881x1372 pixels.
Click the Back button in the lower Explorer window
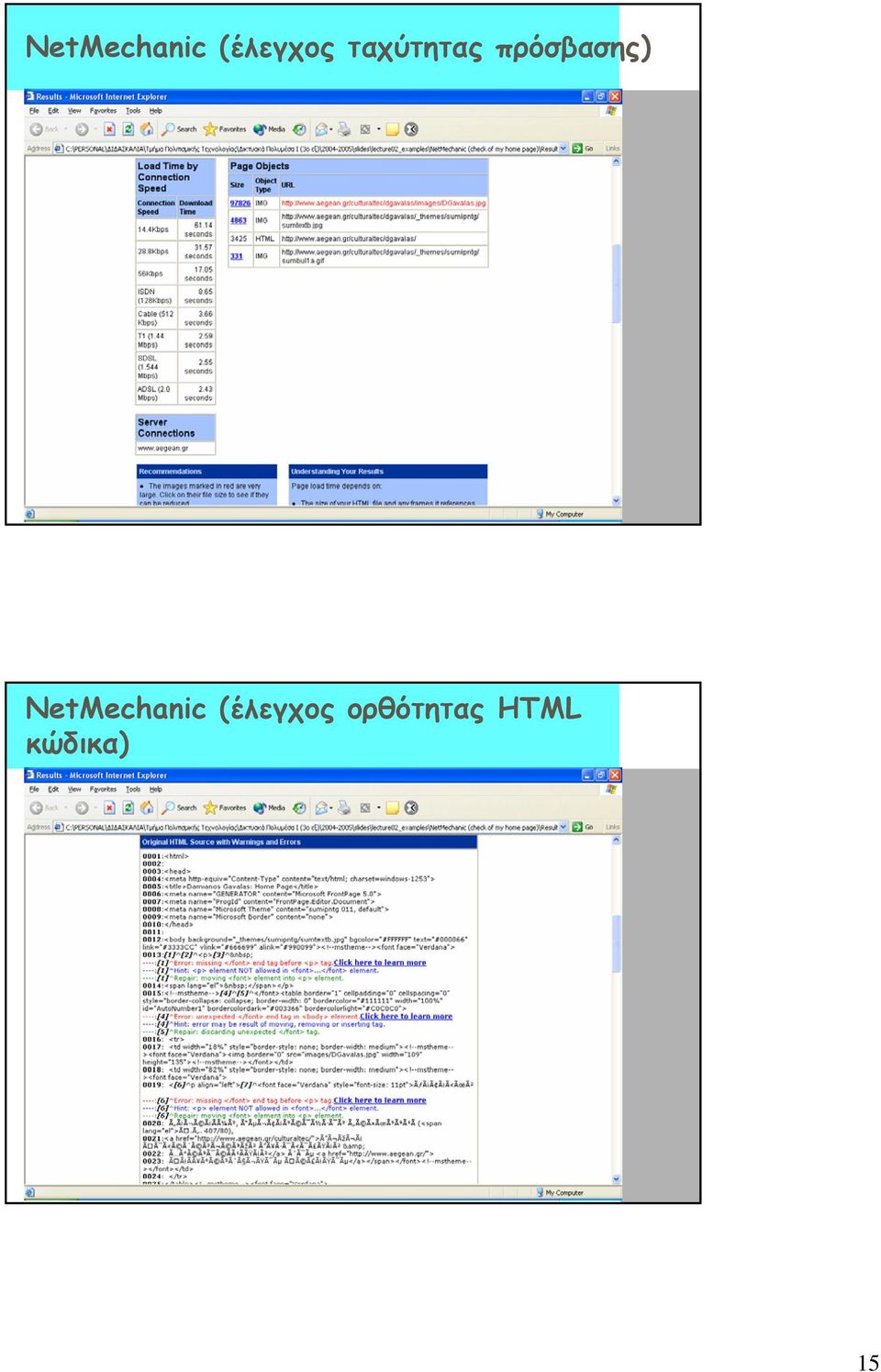pos(43,808)
